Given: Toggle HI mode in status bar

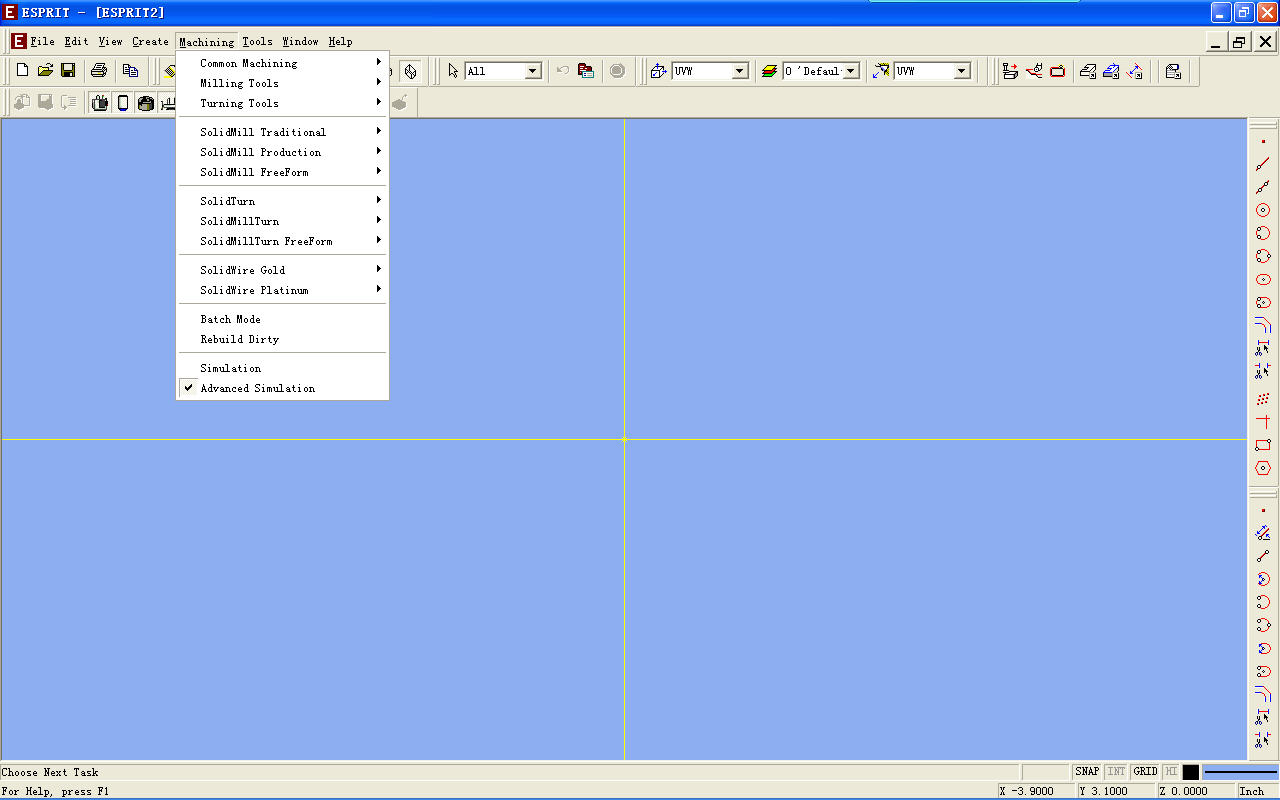Looking at the screenshot, I should pos(1171,772).
